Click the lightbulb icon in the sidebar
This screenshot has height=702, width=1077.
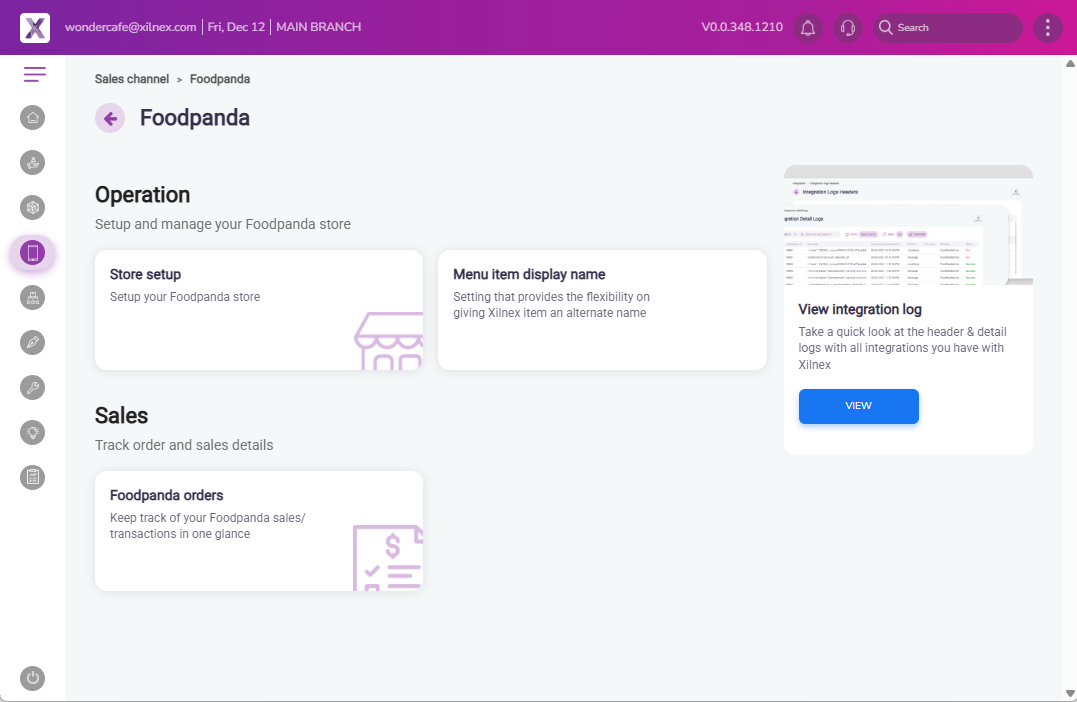click(33, 432)
